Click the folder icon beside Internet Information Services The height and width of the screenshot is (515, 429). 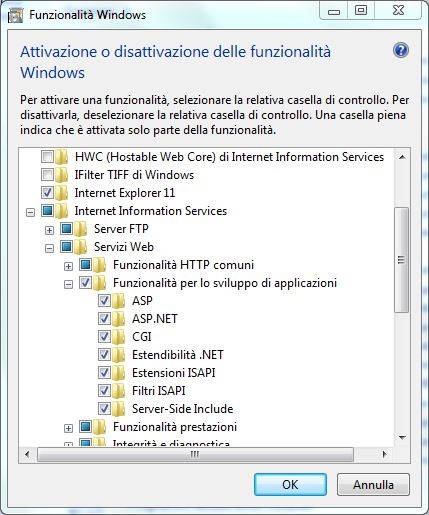click(61, 211)
